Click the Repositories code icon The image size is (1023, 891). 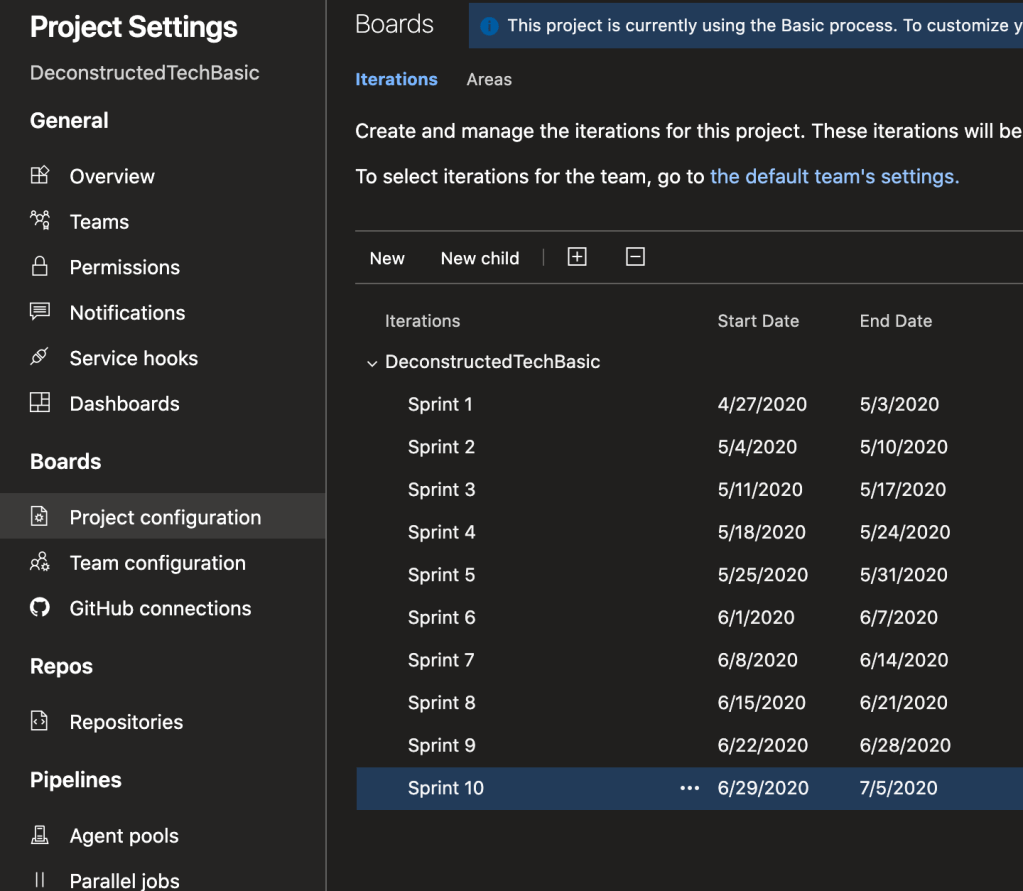click(40, 721)
